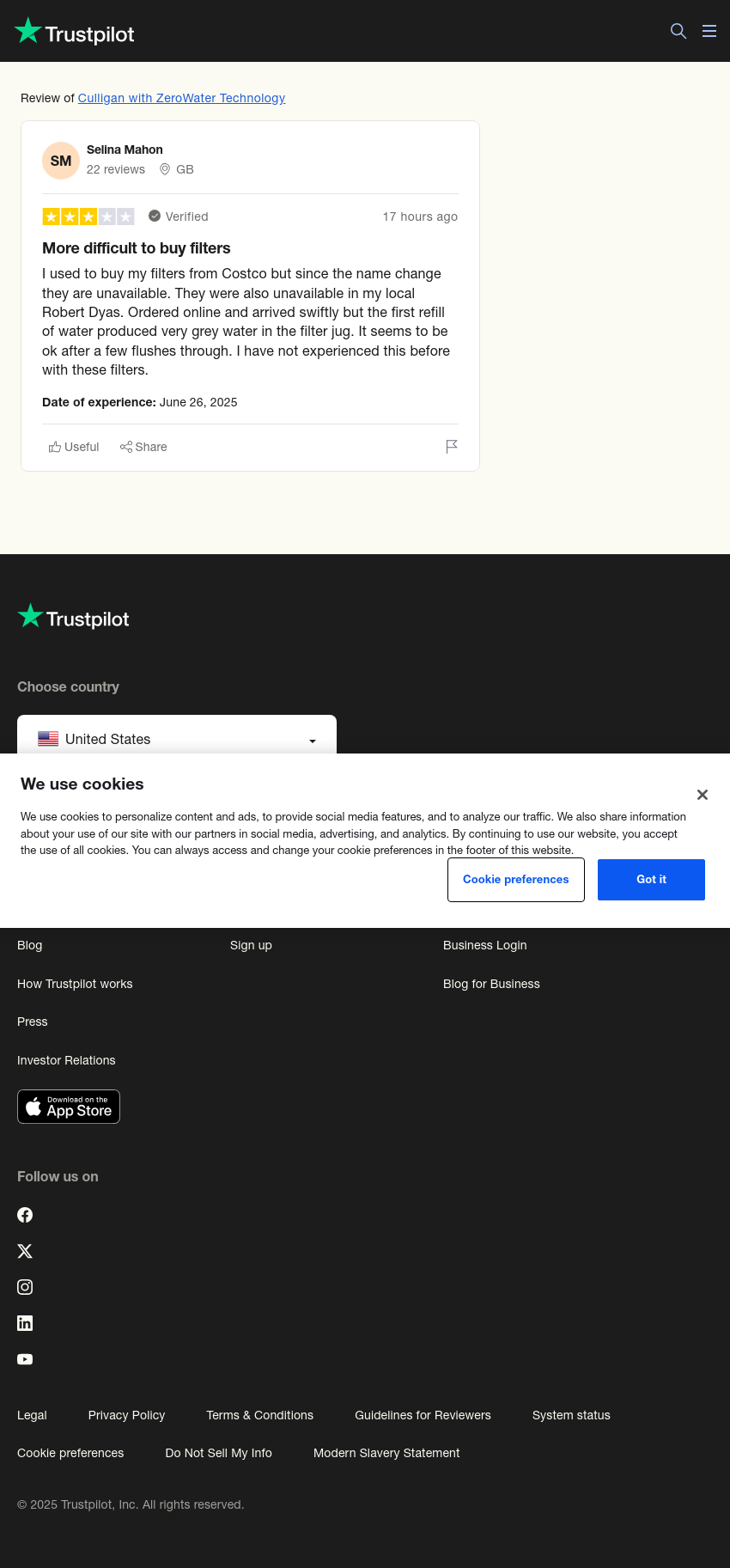Open How Trustpilot works link
The width and height of the screenshot is (730, 1568).
click(x=75, y=984)
